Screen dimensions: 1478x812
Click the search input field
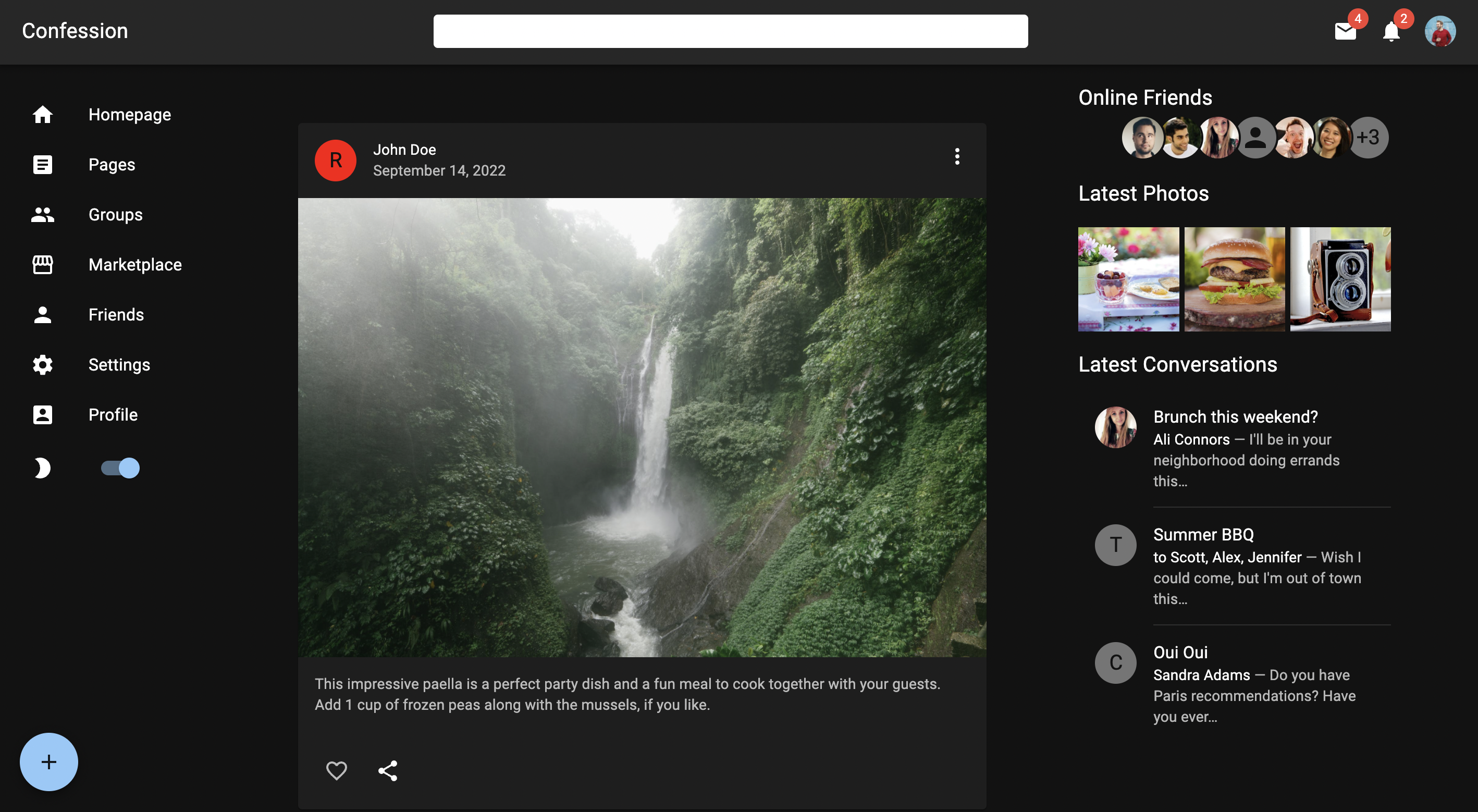(730, 32)
